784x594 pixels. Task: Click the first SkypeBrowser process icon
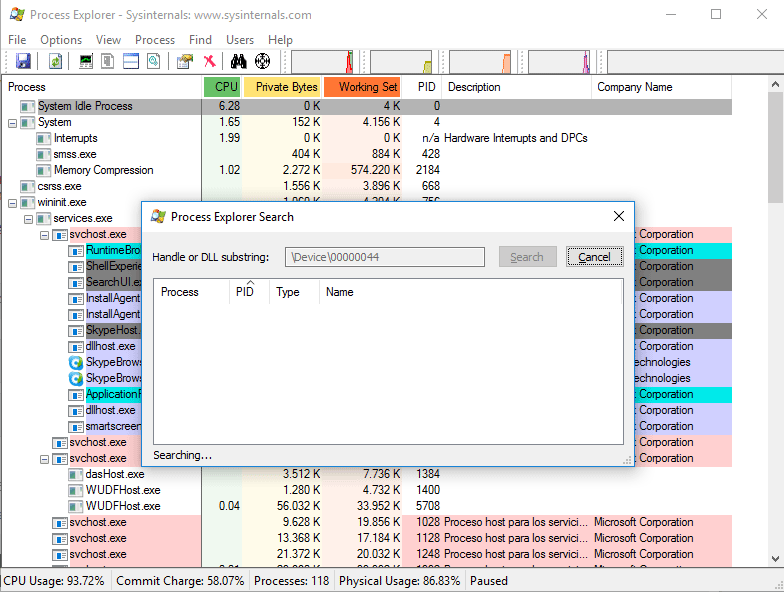click(76, 362)
